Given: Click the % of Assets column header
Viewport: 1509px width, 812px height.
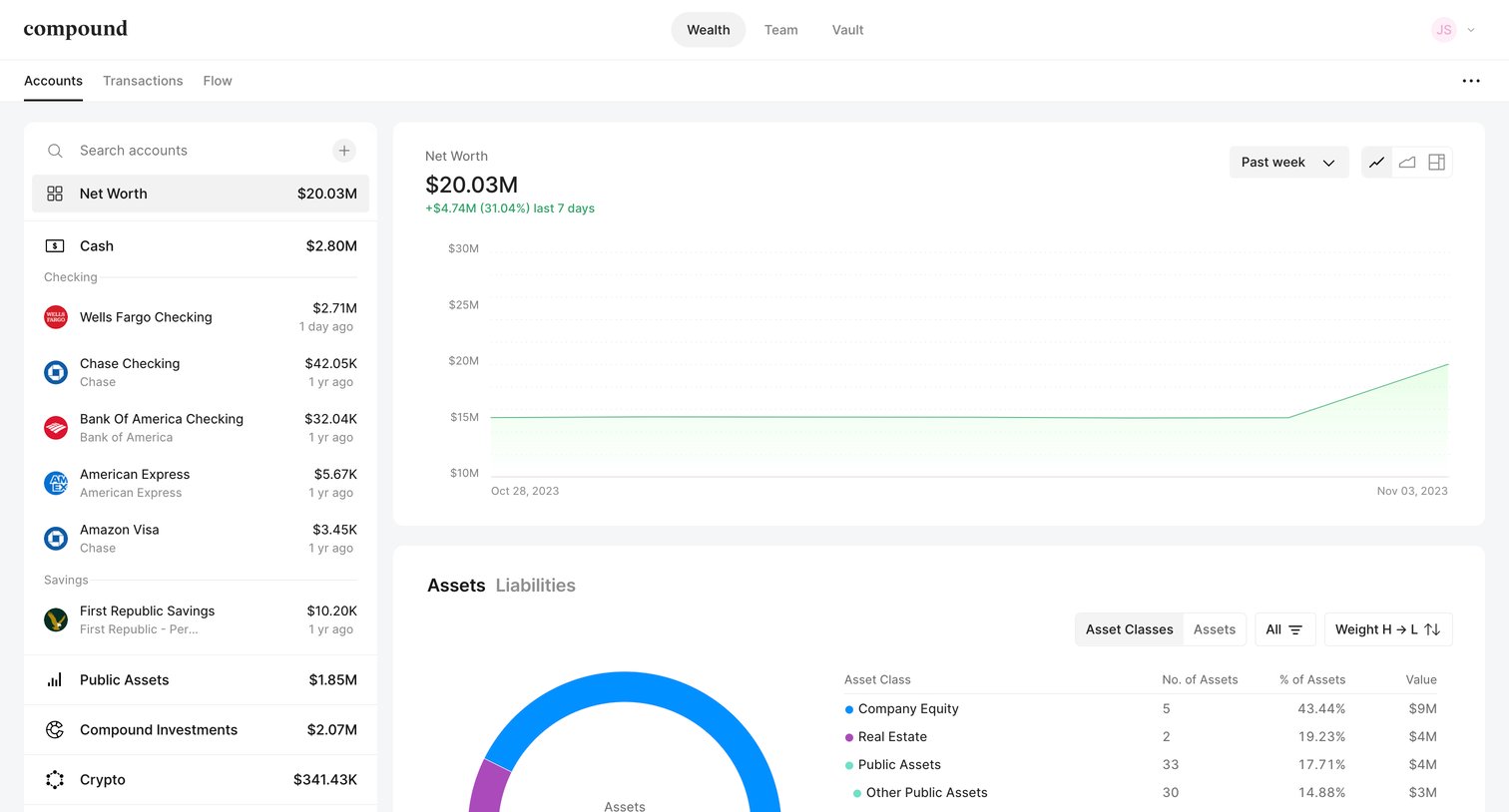Looking at the screenshot, I should click(x=1312, y=680).
